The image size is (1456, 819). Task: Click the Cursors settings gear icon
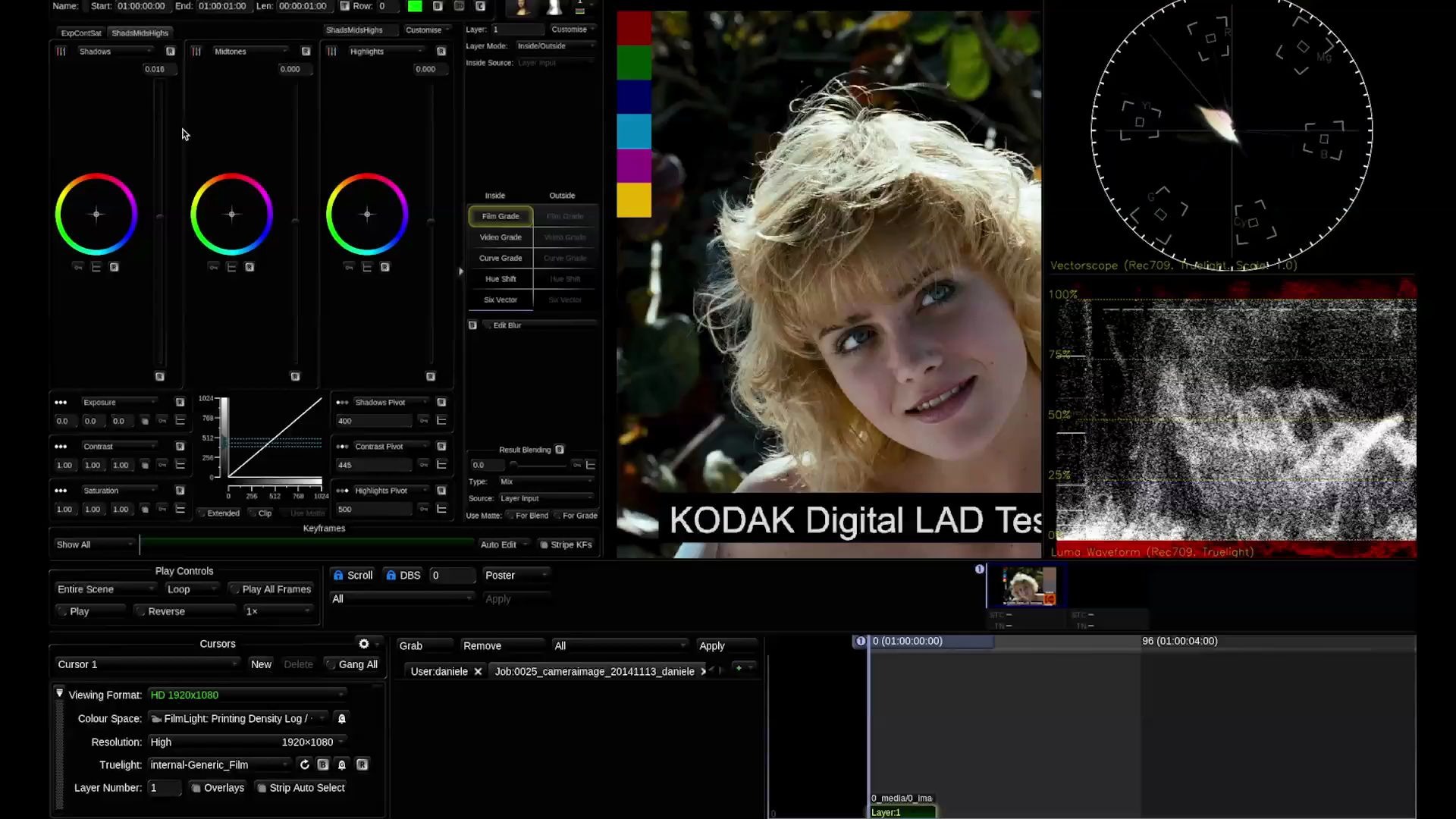coord(364,644)
